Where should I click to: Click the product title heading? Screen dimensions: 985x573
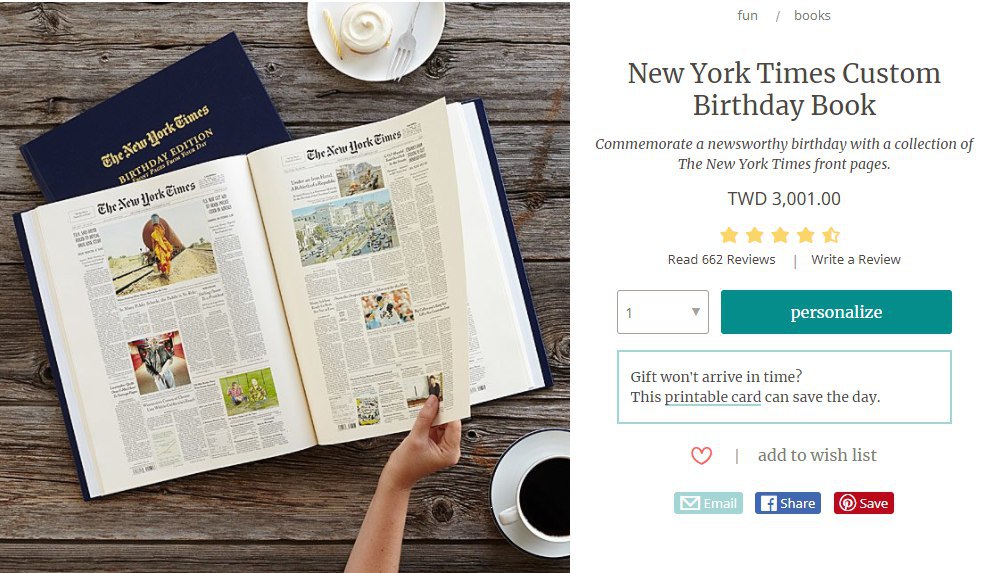tap(784, 89)
